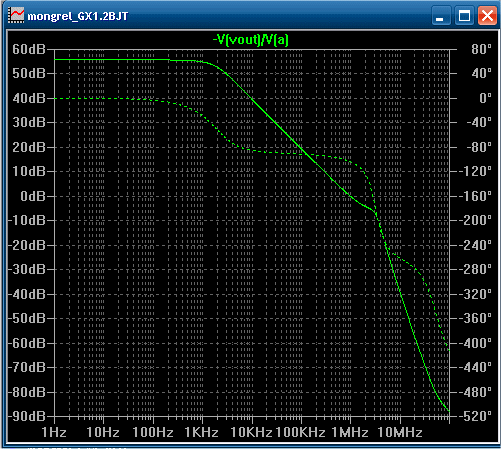Screen dimensions: 501x449
Task: Click the -120° label on the phase axis
Action: coord(475,171)
